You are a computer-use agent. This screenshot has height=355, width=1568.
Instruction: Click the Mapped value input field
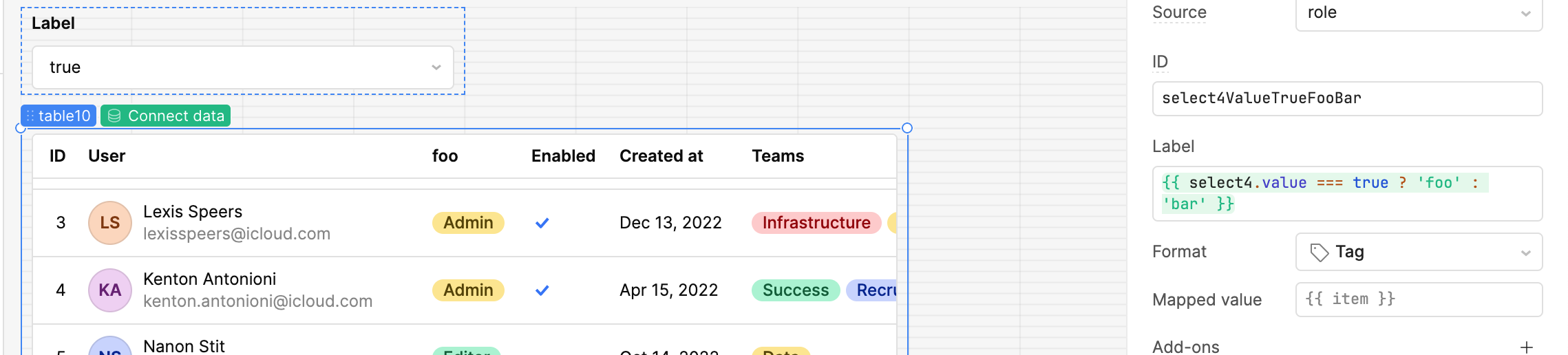1418,299
